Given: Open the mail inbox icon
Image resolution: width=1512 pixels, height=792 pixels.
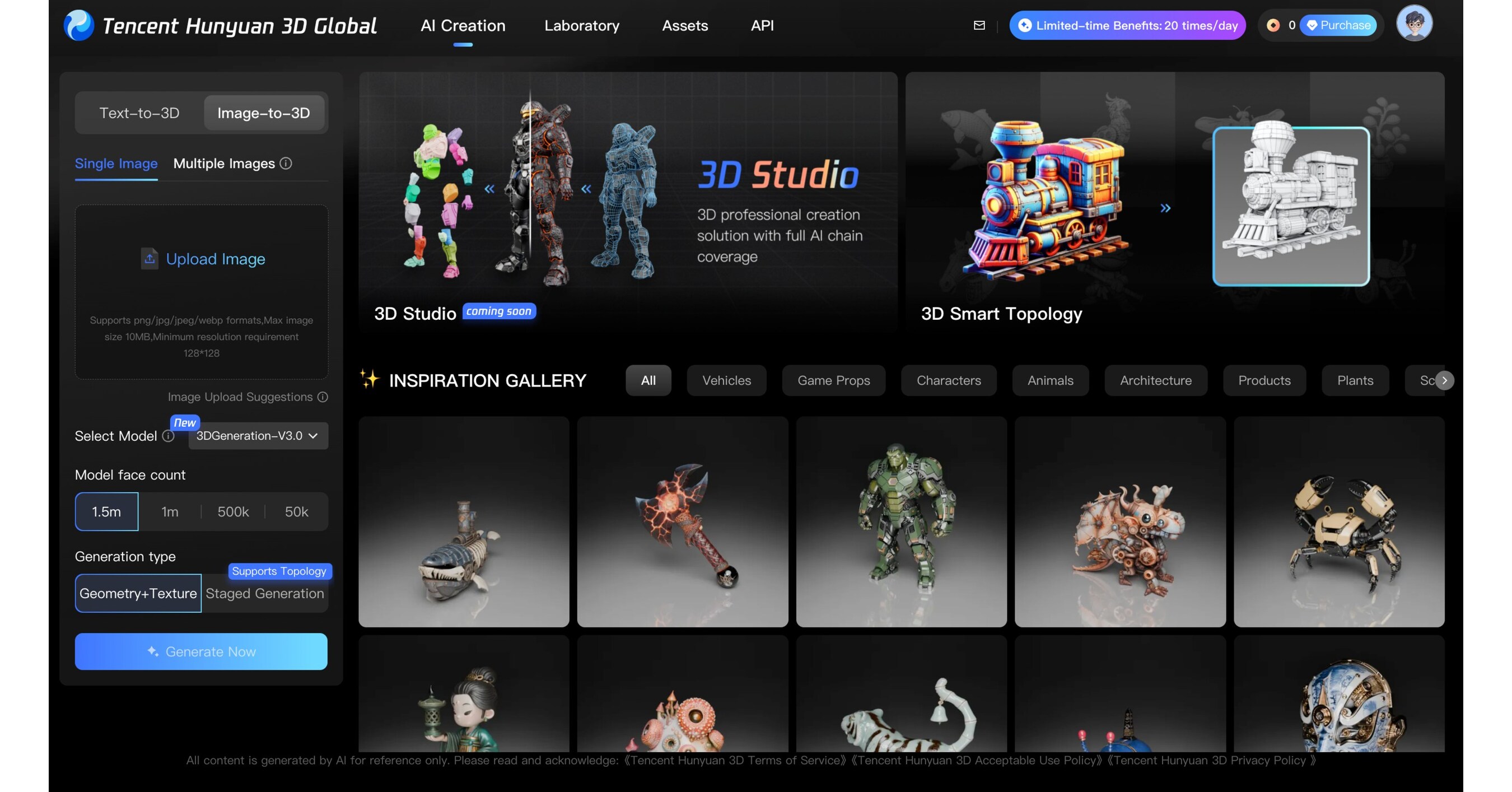Looking at the screenshot, I should coord(979,25).
